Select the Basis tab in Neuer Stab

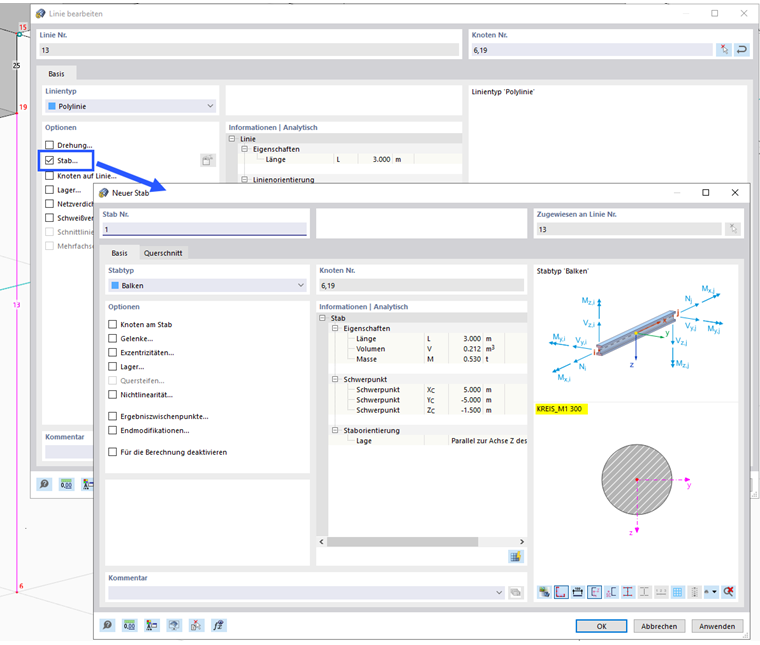click(119, 253)
